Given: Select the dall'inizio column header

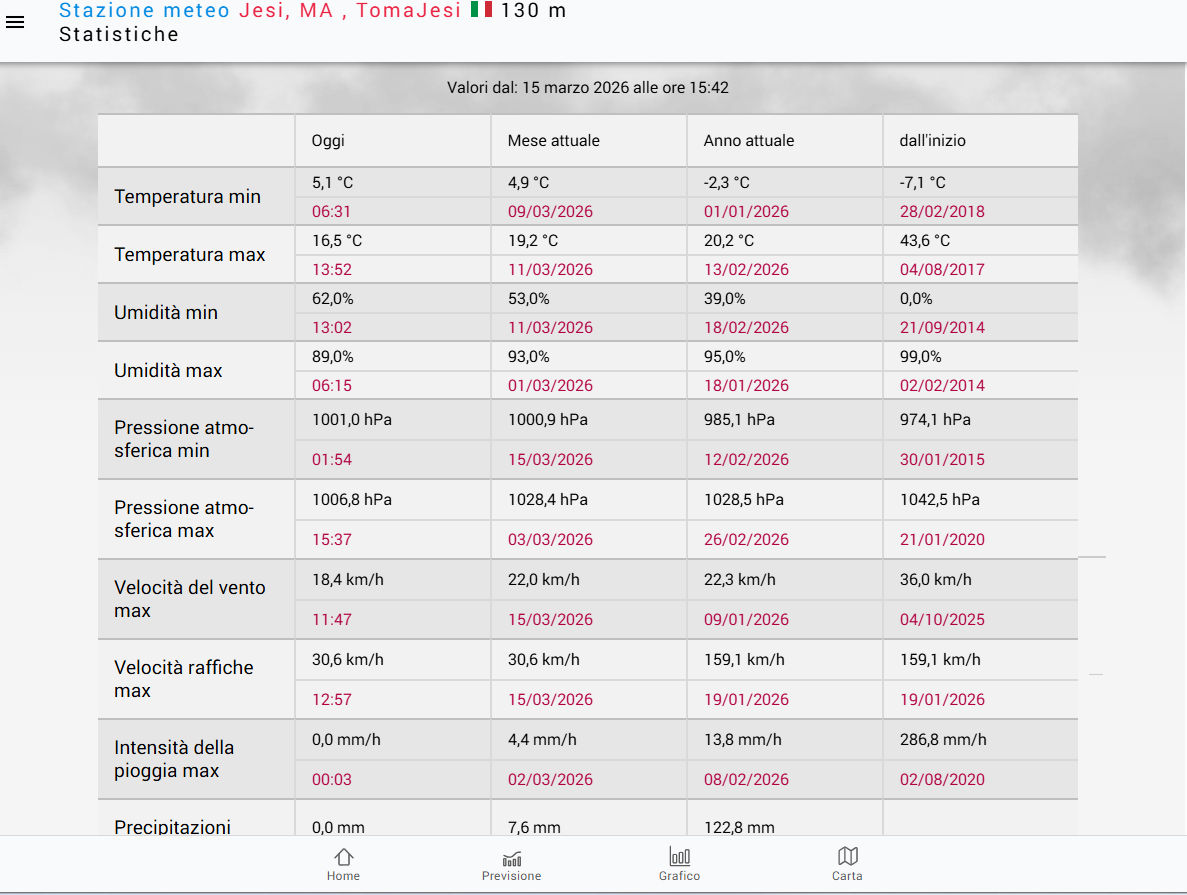Looking at the screenshot, I should click(x=932, y=141).
